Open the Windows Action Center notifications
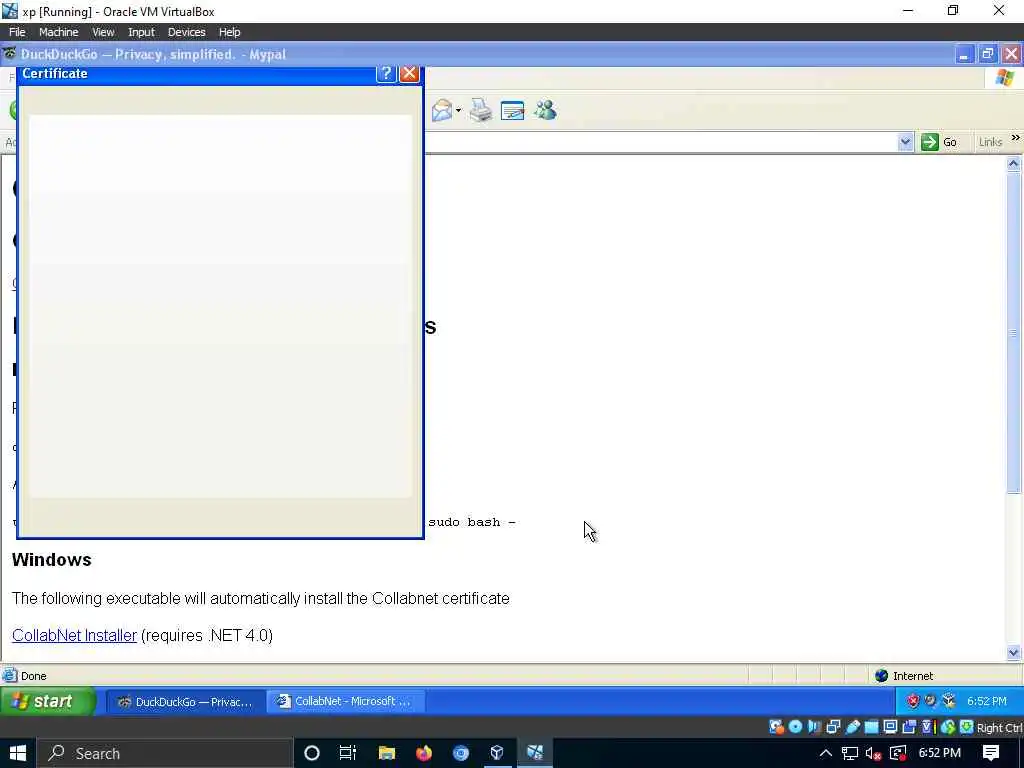This screenshot has height=768, width=1024. 991,753
